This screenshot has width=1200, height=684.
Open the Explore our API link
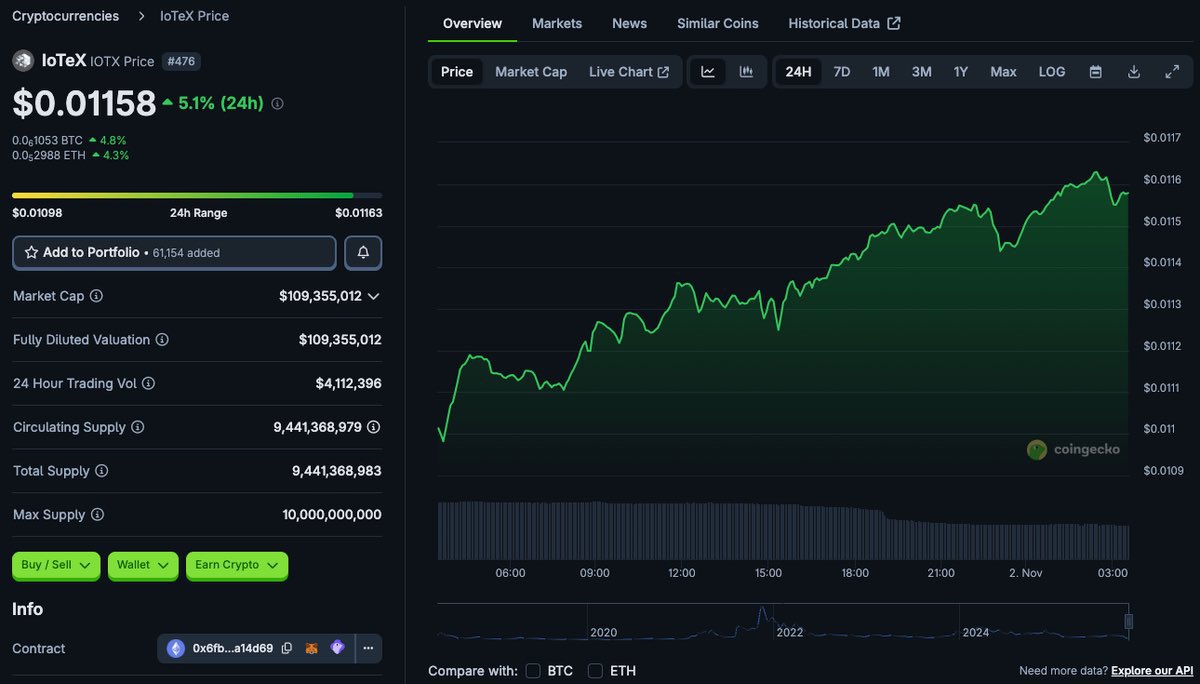click(x=1152, y=671)
